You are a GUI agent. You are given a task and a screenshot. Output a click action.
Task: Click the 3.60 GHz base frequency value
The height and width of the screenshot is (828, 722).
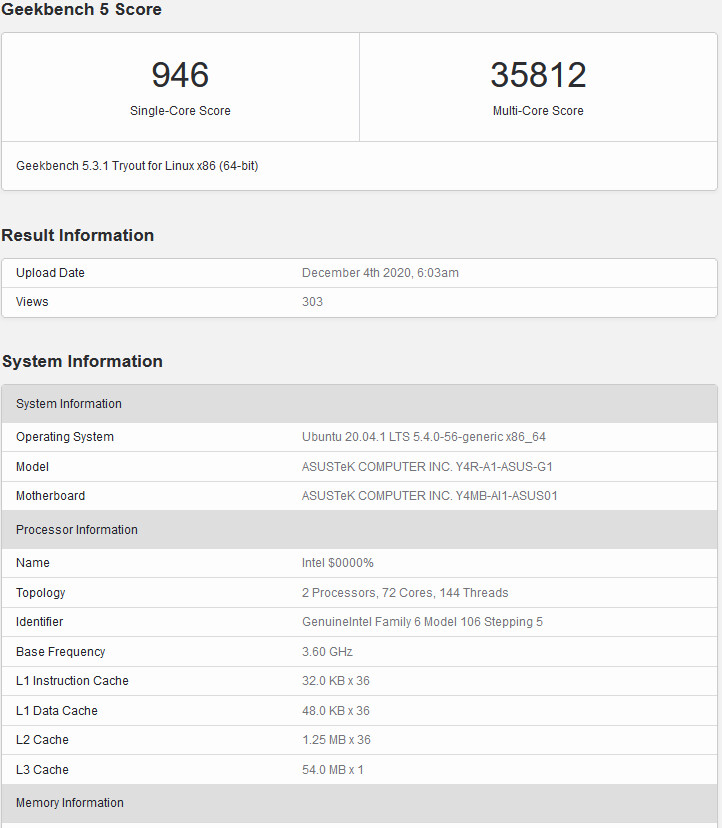327,652
